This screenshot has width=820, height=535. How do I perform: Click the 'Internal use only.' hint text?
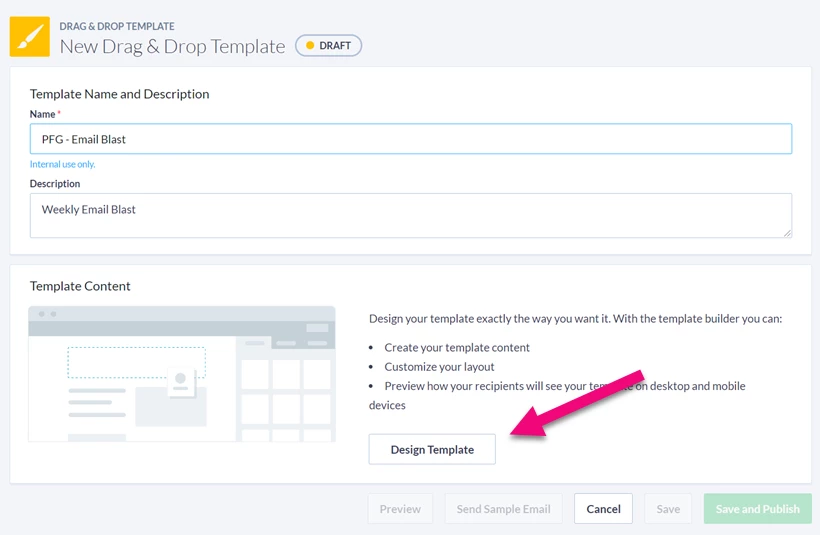(62, 164)
